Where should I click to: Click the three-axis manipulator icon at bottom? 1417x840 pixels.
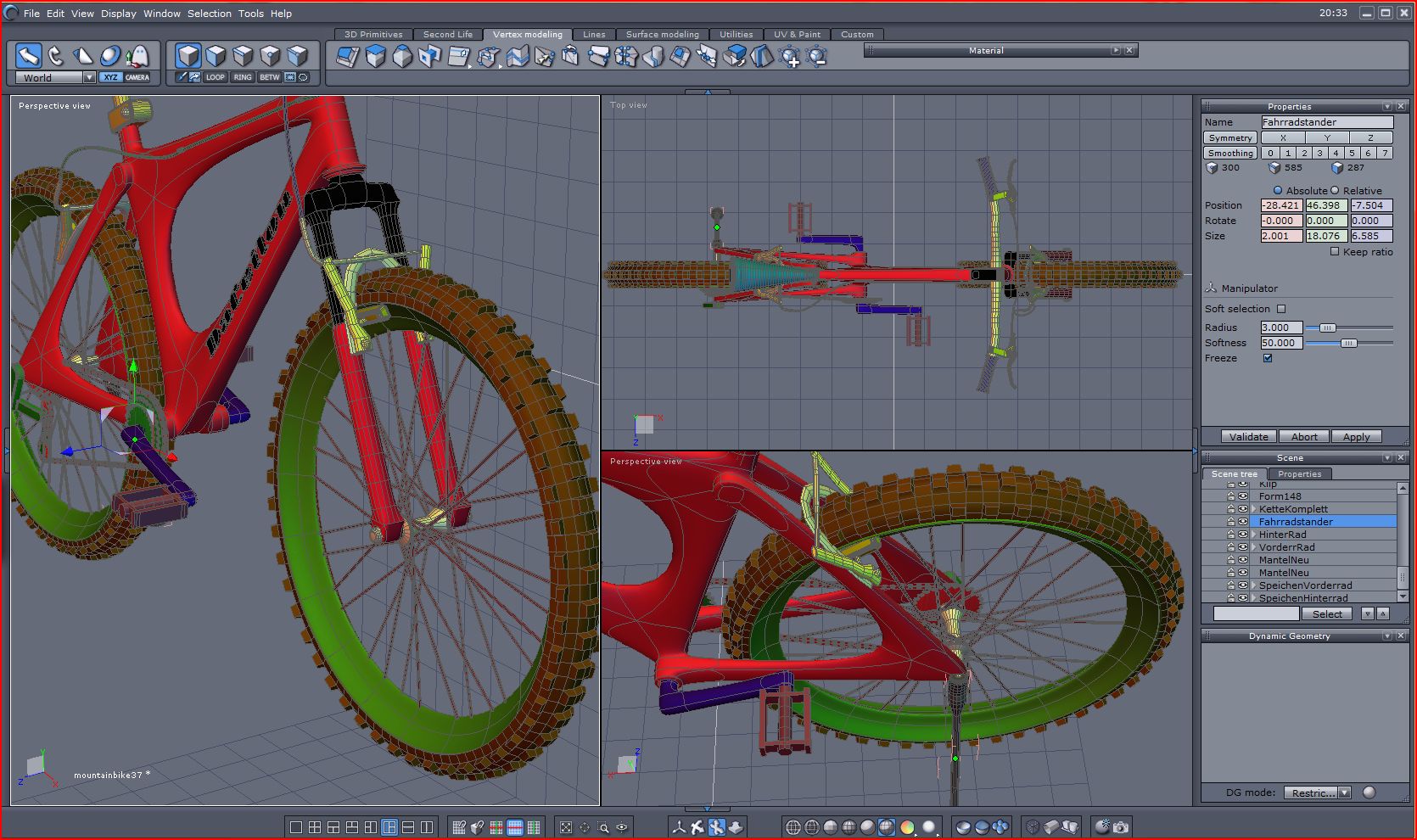pyautogui.click(x=679, y=827)
